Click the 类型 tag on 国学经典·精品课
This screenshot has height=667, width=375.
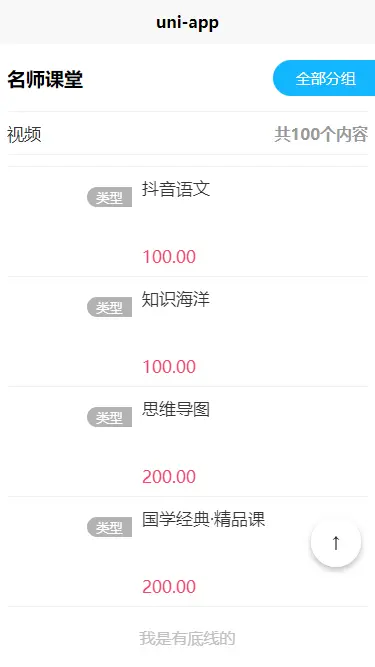pyautogui.click(x=109, y=527)
